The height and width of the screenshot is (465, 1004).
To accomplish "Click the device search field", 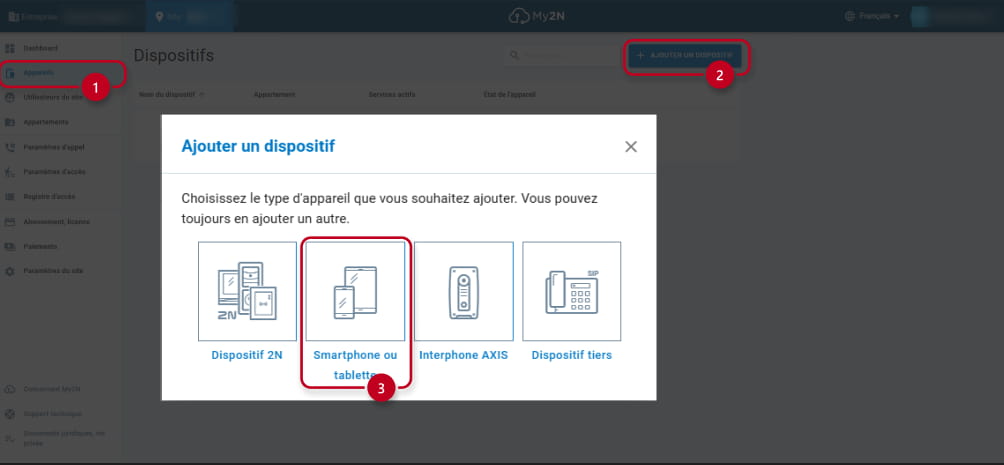I will click(x=561, y=56).
